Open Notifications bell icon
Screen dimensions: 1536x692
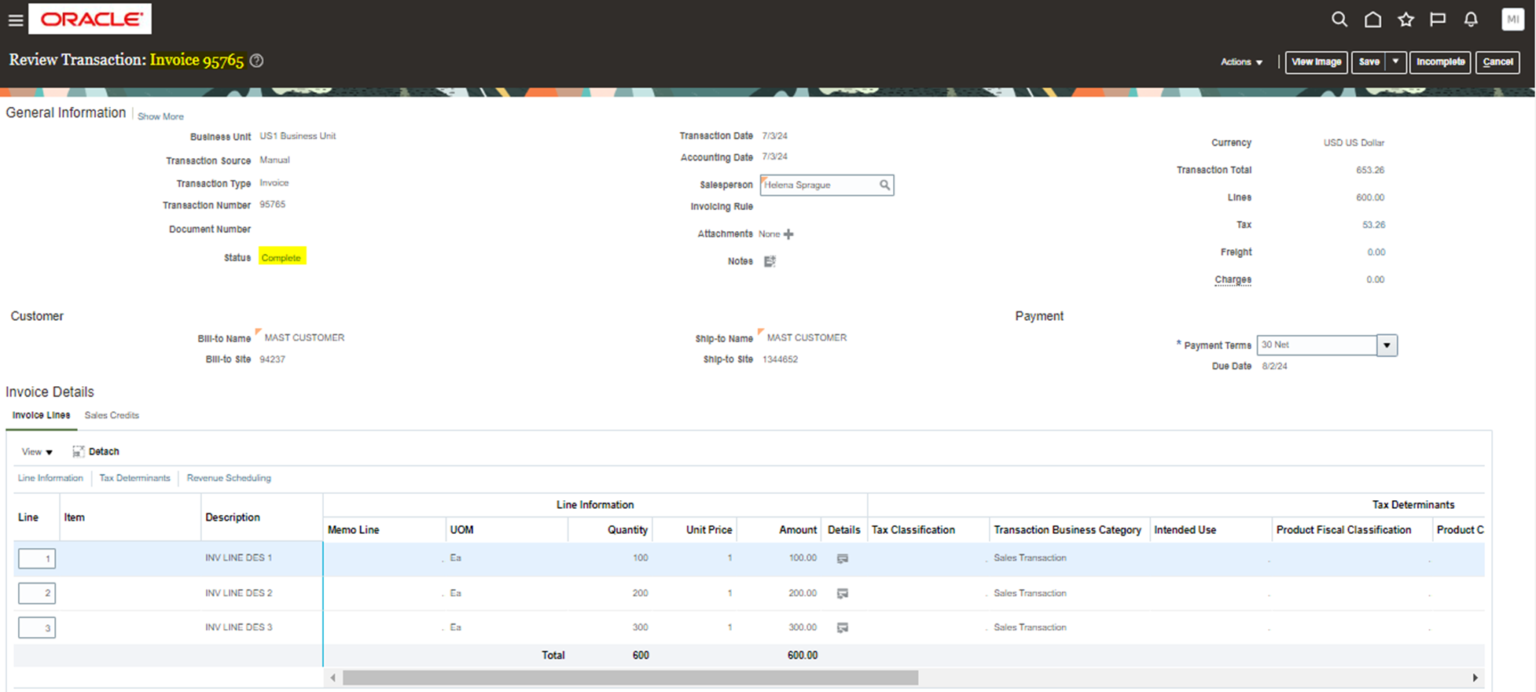(1469, 19)
